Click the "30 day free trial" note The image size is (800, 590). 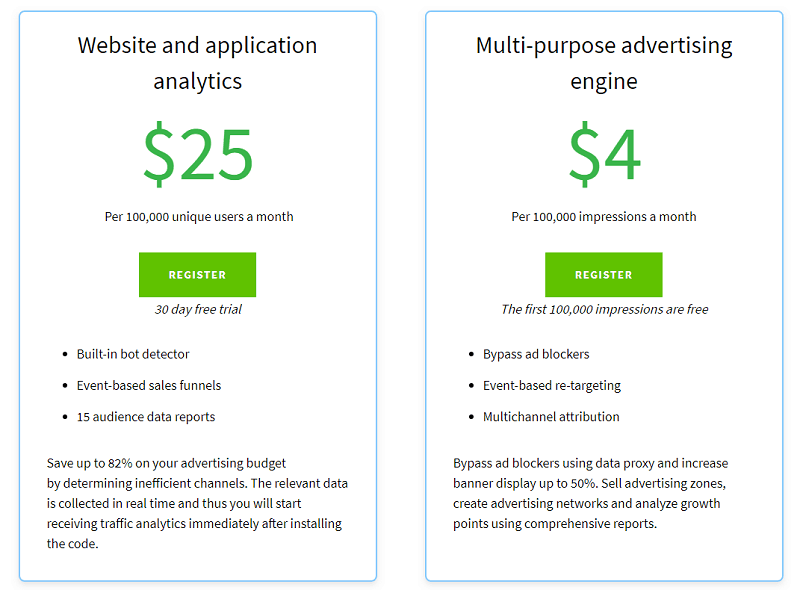pos(198,310)
